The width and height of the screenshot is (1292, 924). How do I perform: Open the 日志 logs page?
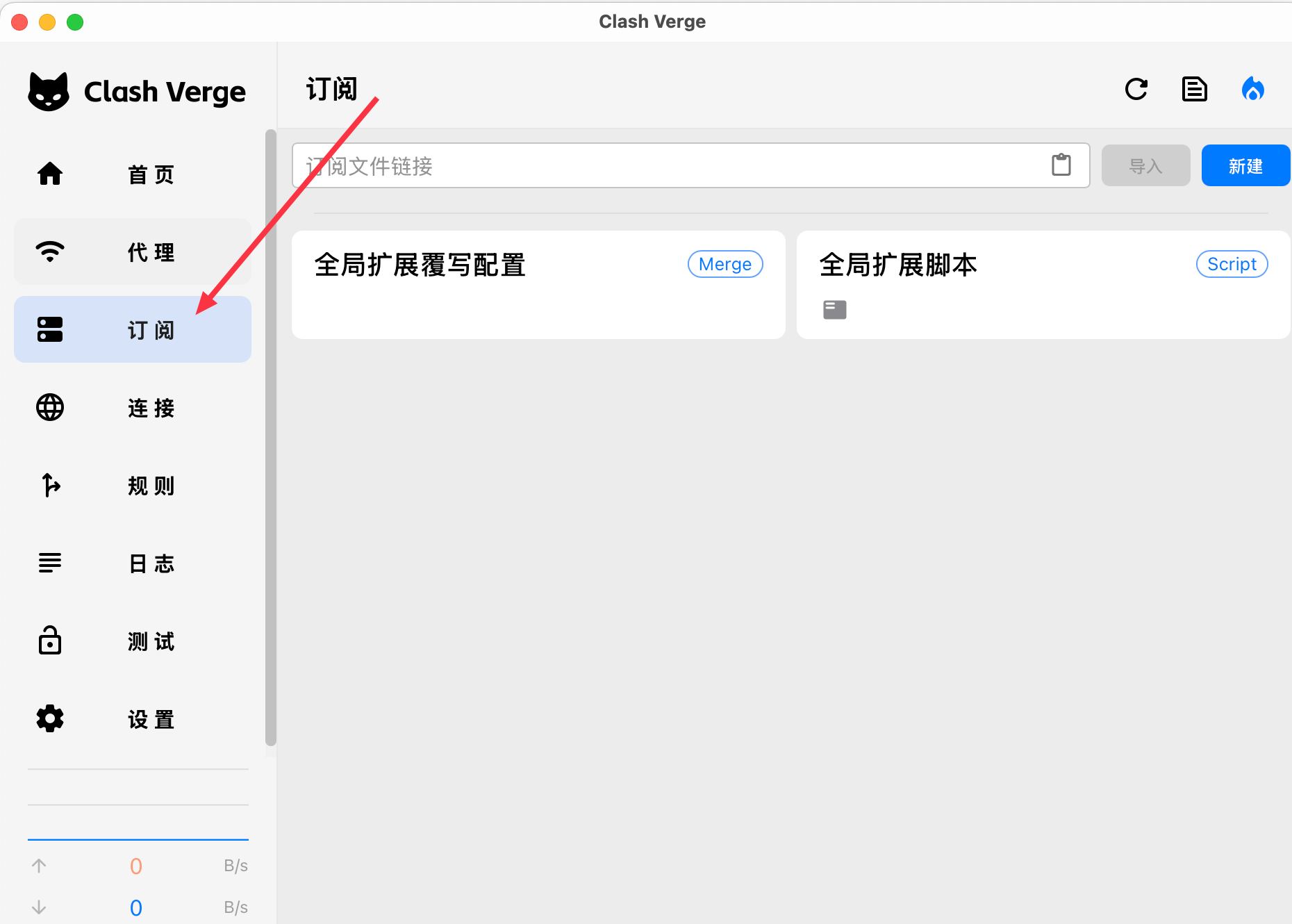(133, 563)
